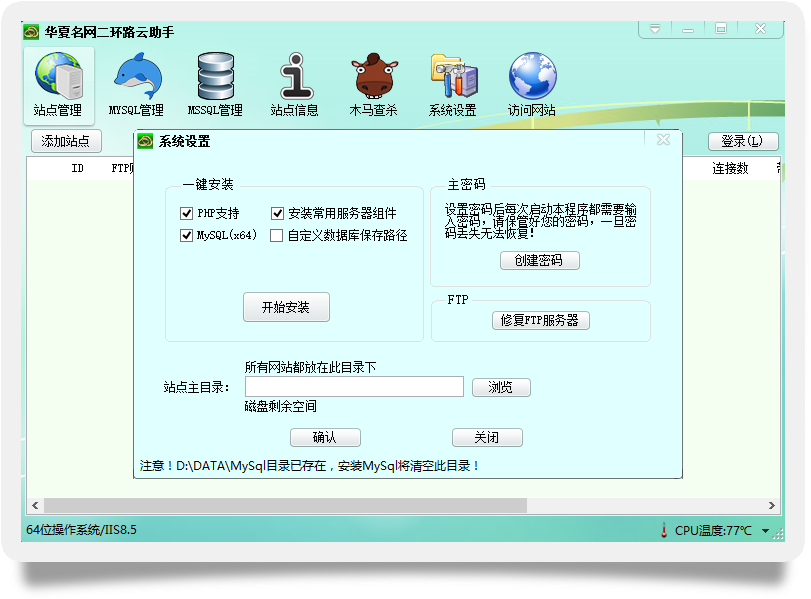
Task: Open MSSQL管理 database icon
Action: [x=215, y=85]
